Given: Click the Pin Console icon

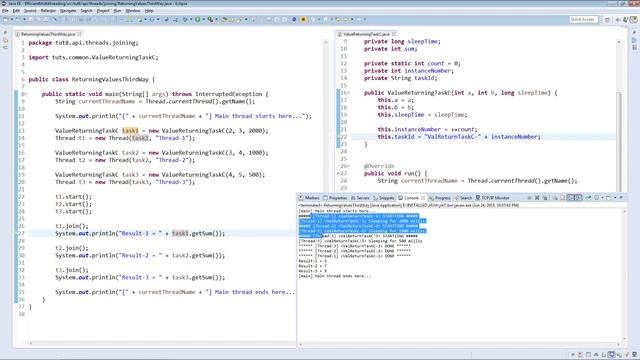Looking at the screenshot, I should coord(588,198).
